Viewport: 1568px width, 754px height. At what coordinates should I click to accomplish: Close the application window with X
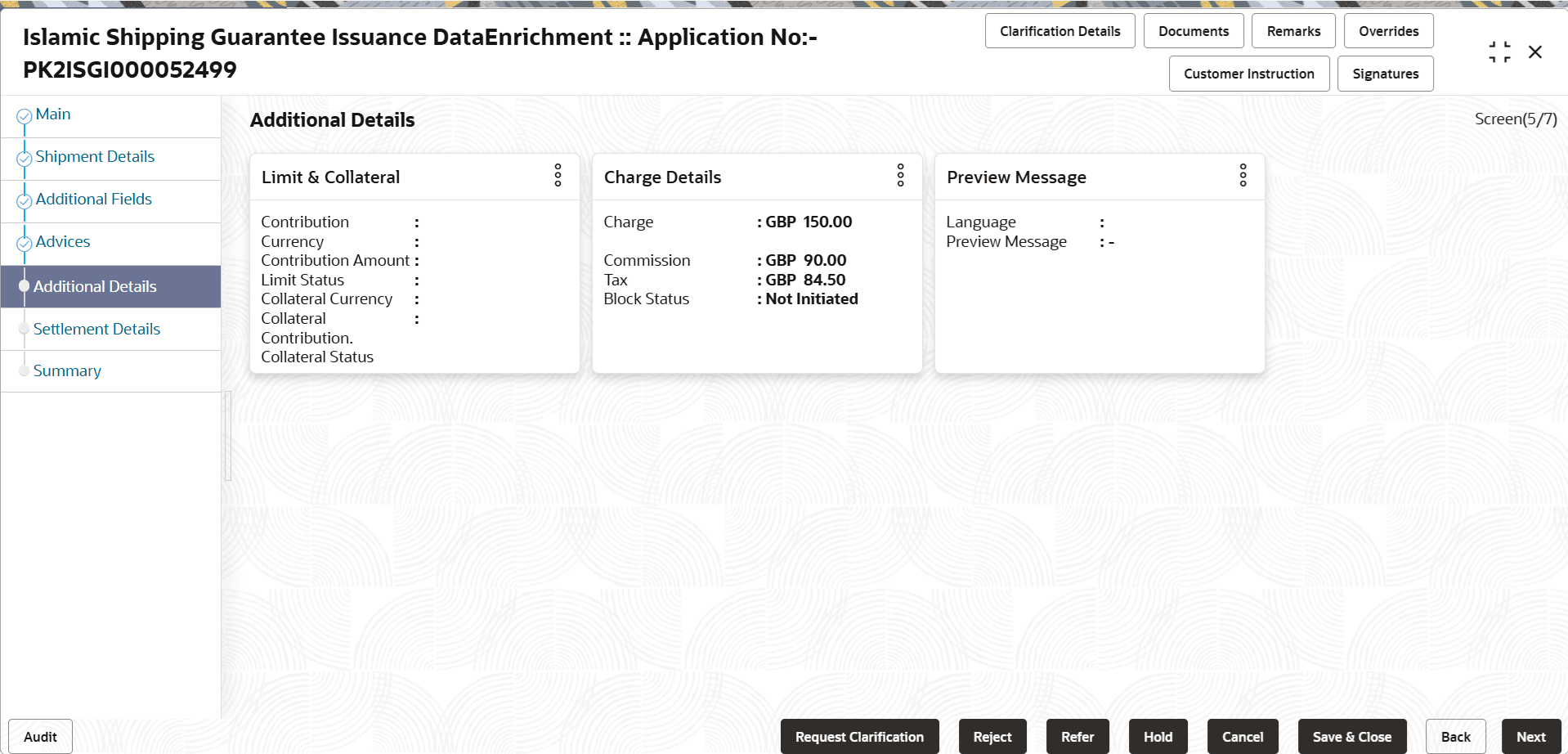coord(1535,52)
